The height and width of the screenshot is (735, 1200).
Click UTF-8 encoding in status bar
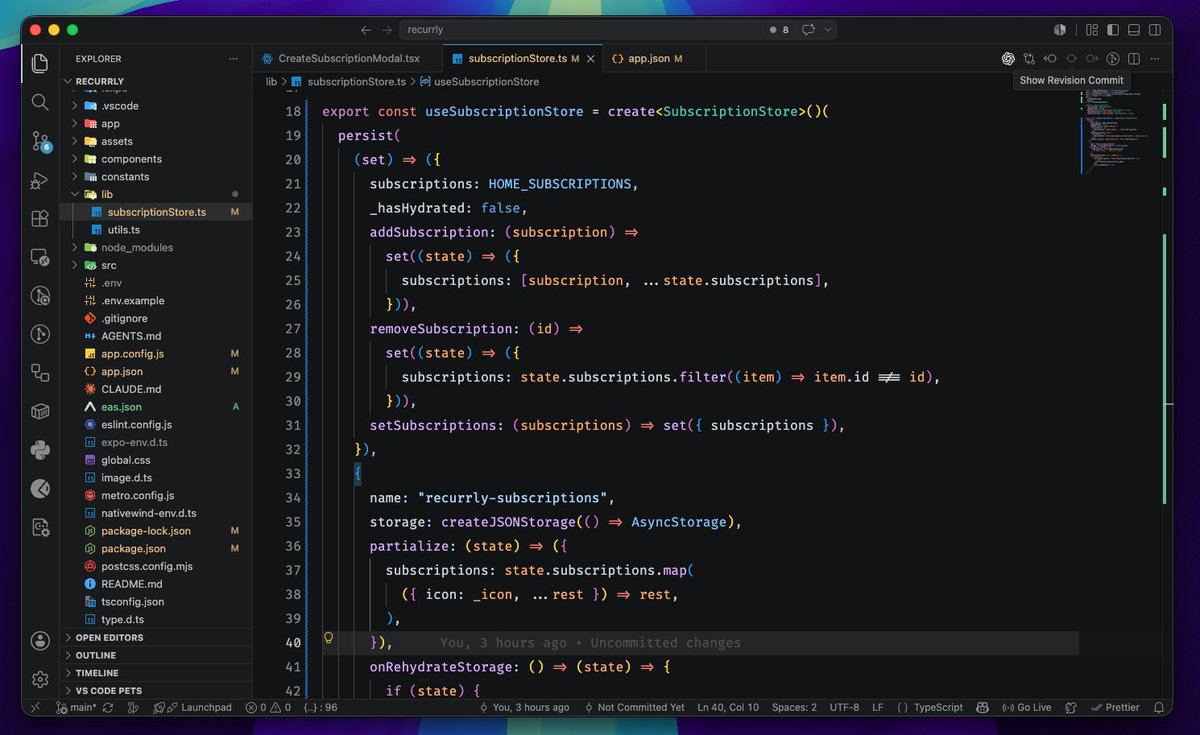pos(844,707)
